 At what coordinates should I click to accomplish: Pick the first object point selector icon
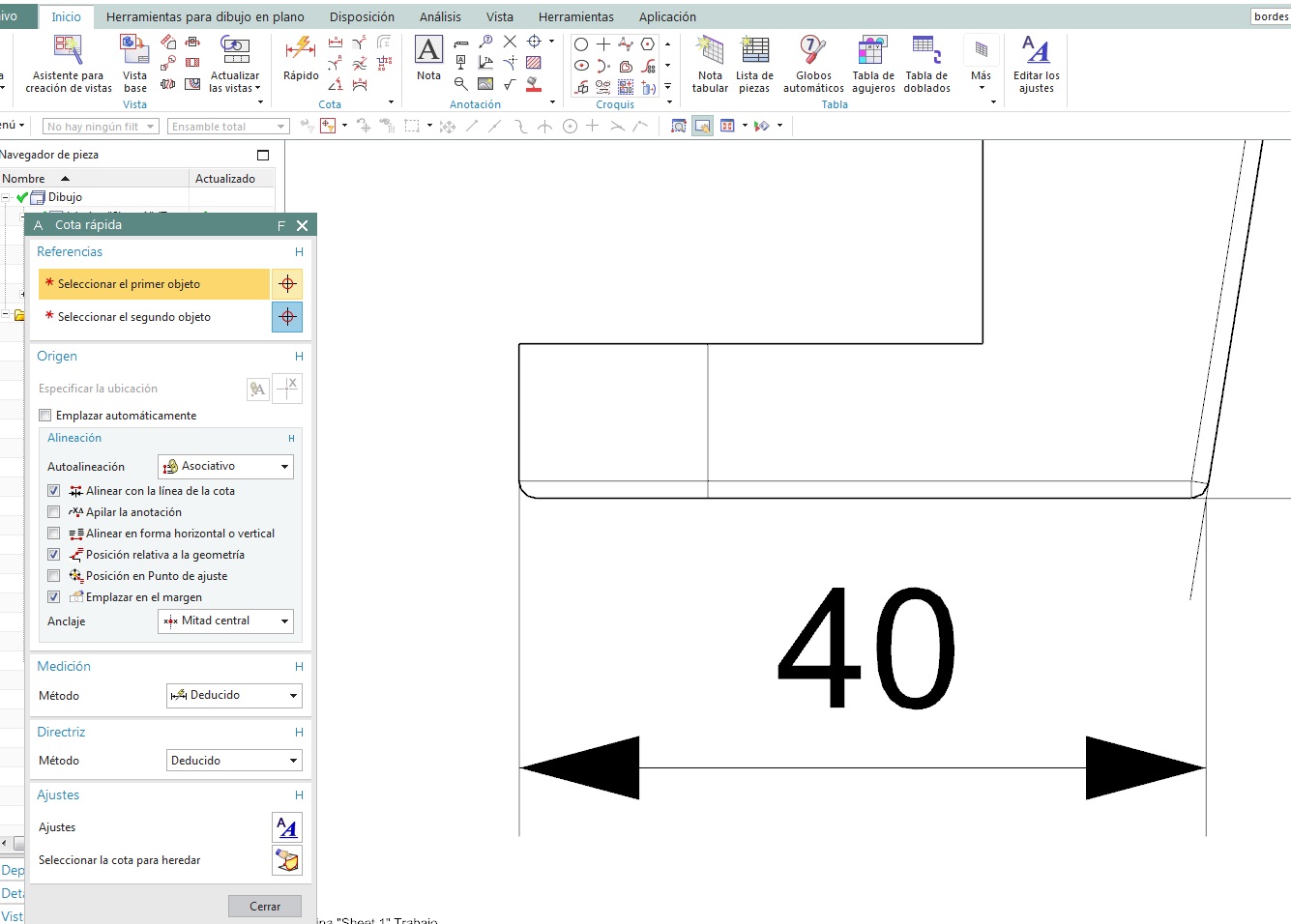pyautogui.click(x=287, y=284)
